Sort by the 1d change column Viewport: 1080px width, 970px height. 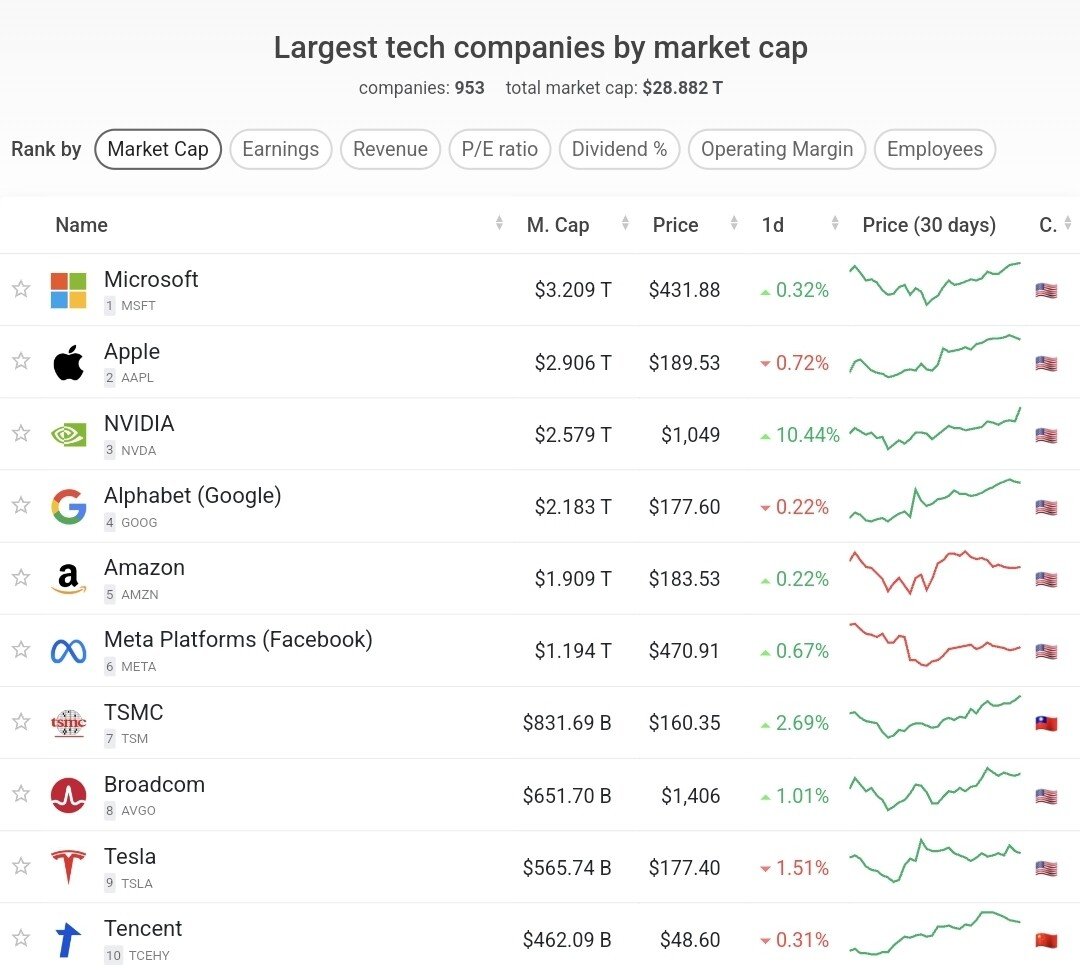[773, 225]
